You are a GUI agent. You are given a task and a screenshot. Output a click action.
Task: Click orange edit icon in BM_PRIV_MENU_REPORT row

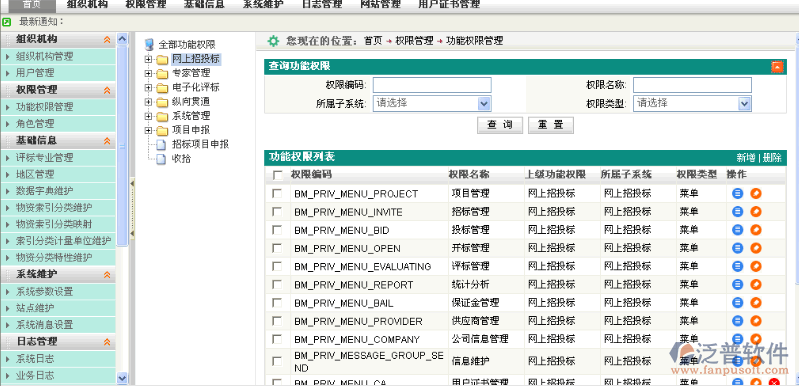coord(756,285)
